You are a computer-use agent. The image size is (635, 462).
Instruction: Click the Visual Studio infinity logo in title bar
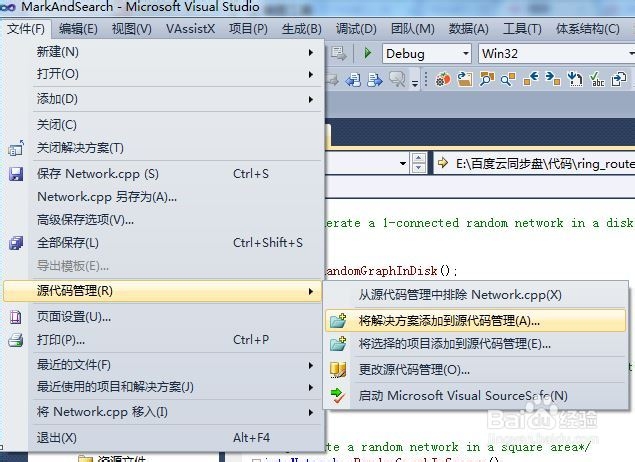[8, 6]
